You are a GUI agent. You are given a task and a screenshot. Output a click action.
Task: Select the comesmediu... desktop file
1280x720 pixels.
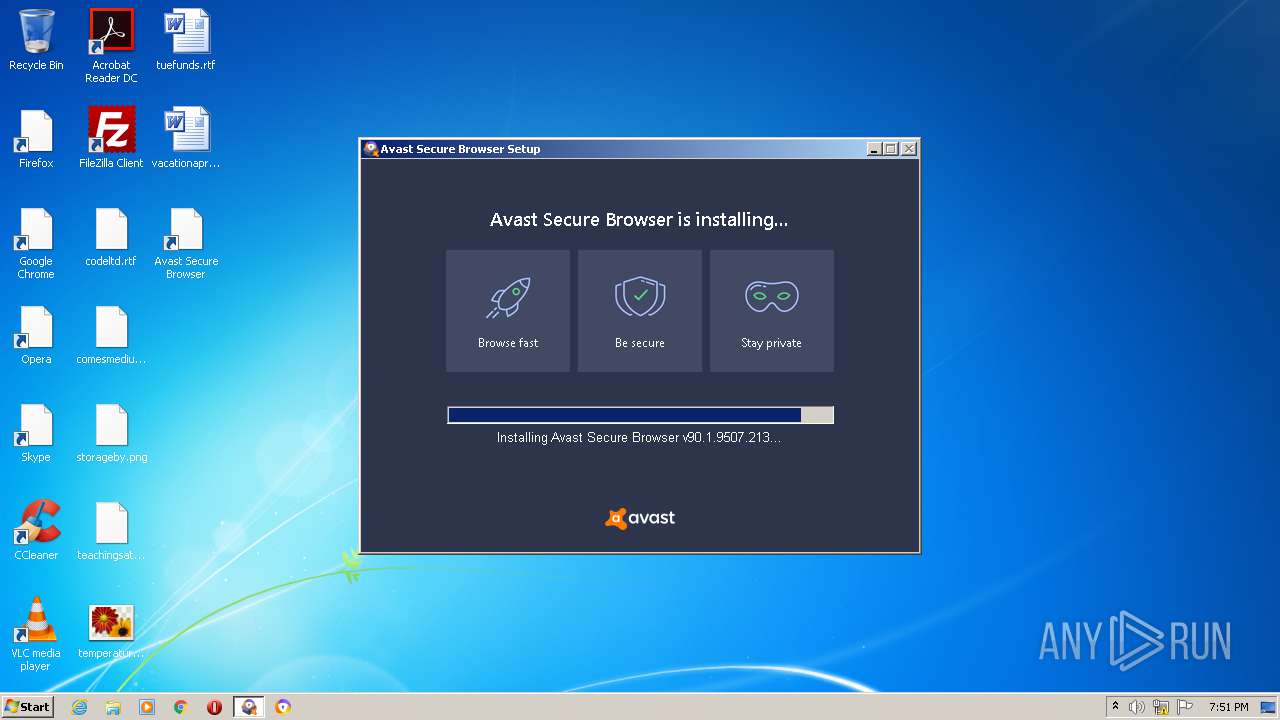point(111,335)
